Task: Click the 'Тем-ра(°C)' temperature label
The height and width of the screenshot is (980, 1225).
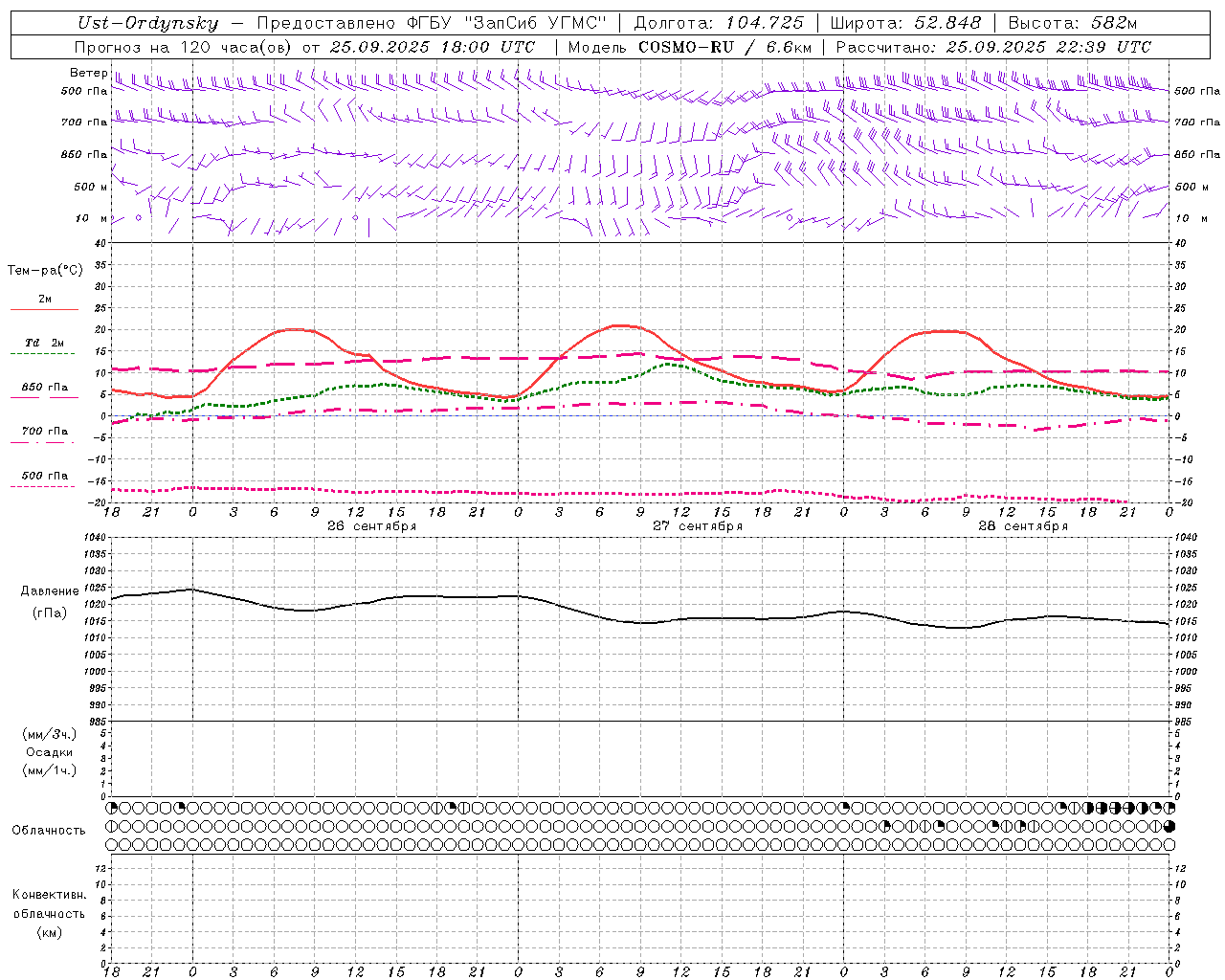Action: click(x=45, y=271)
